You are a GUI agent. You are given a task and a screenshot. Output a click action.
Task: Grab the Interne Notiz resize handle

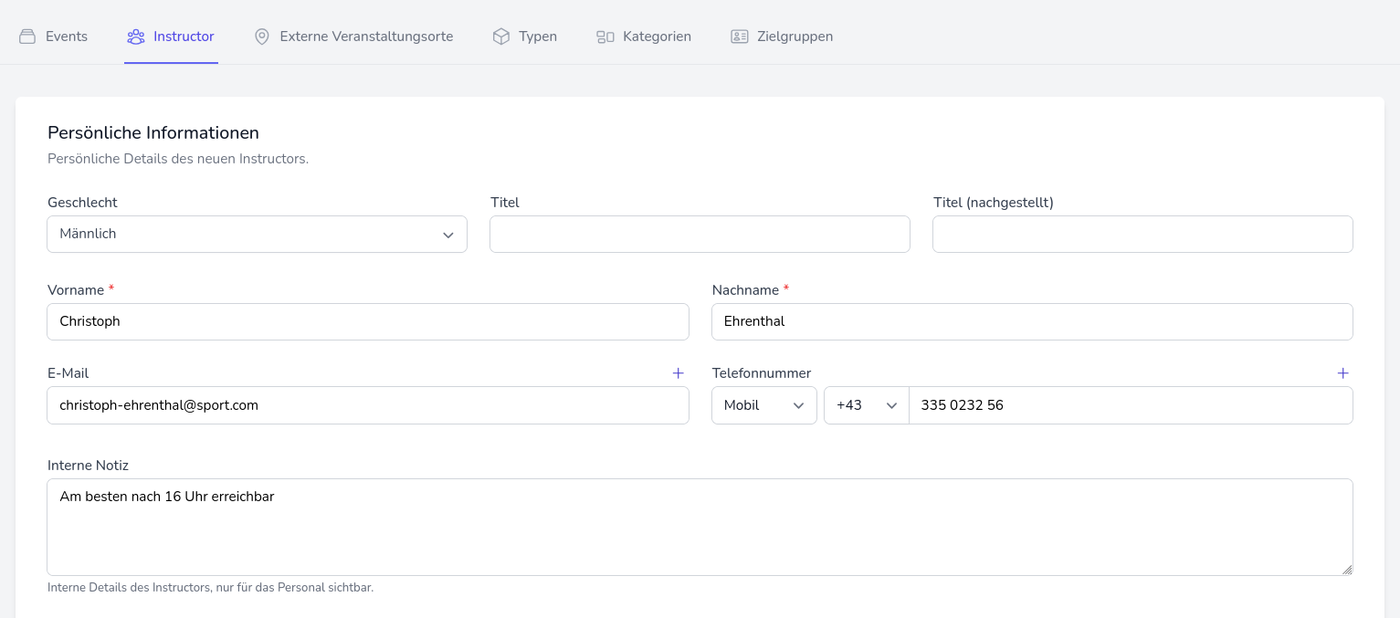pos(1346,569)
